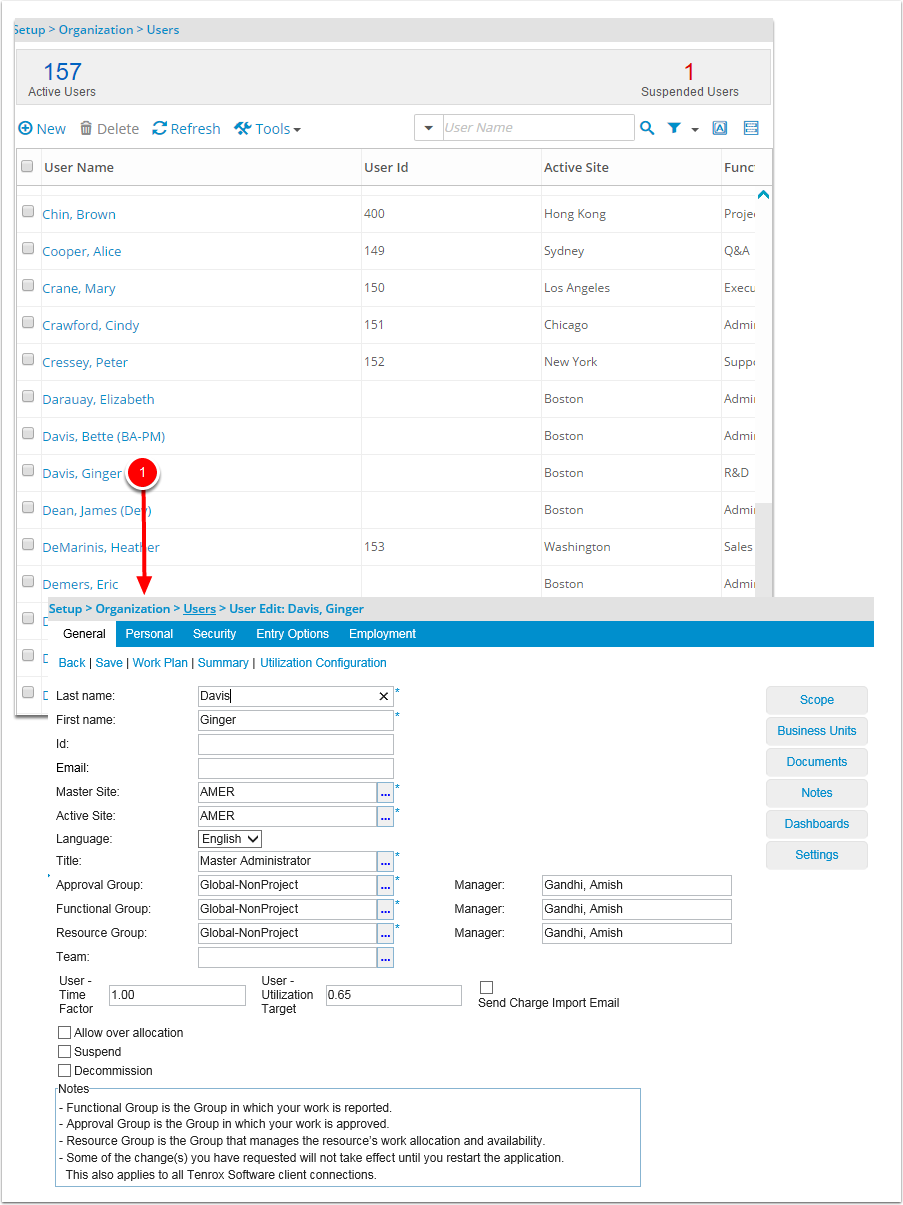The width and height of the screenshot is (903, 1205).
Task: Click the Settings button
Action: coord(817,855)
